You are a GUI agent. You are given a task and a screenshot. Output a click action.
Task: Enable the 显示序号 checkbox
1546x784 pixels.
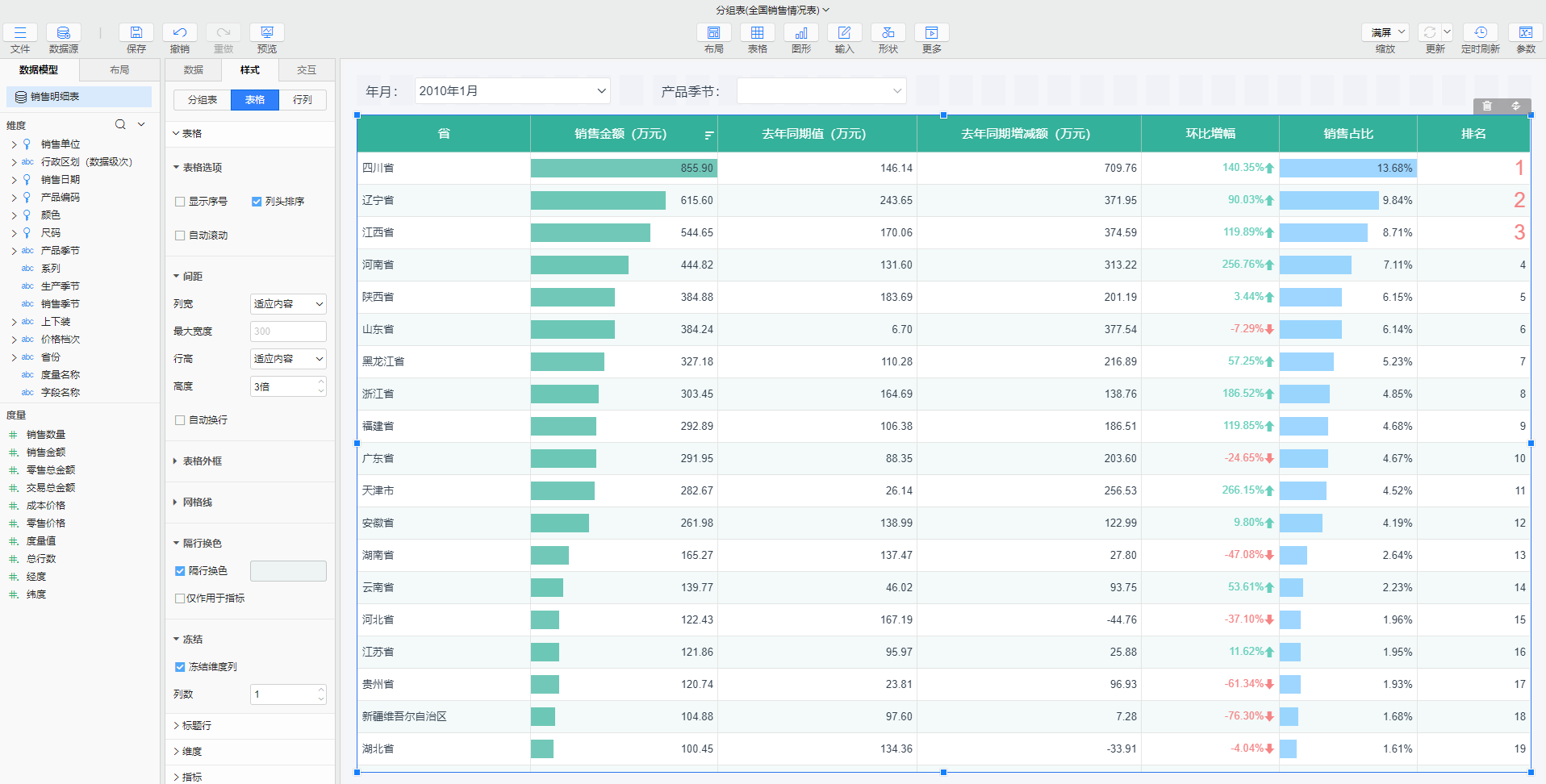(180, 202)
